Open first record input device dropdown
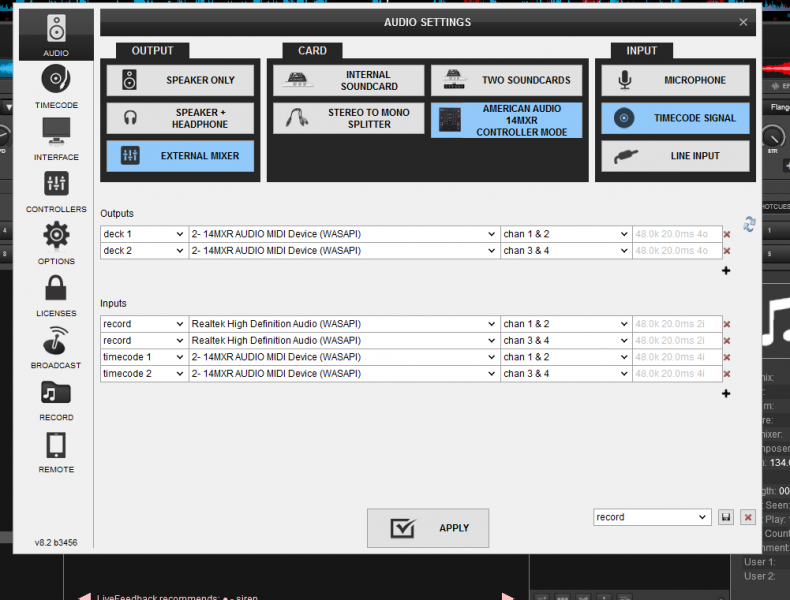Image resolution: width=790 pixels, height=600 pixels. (344, 323)
